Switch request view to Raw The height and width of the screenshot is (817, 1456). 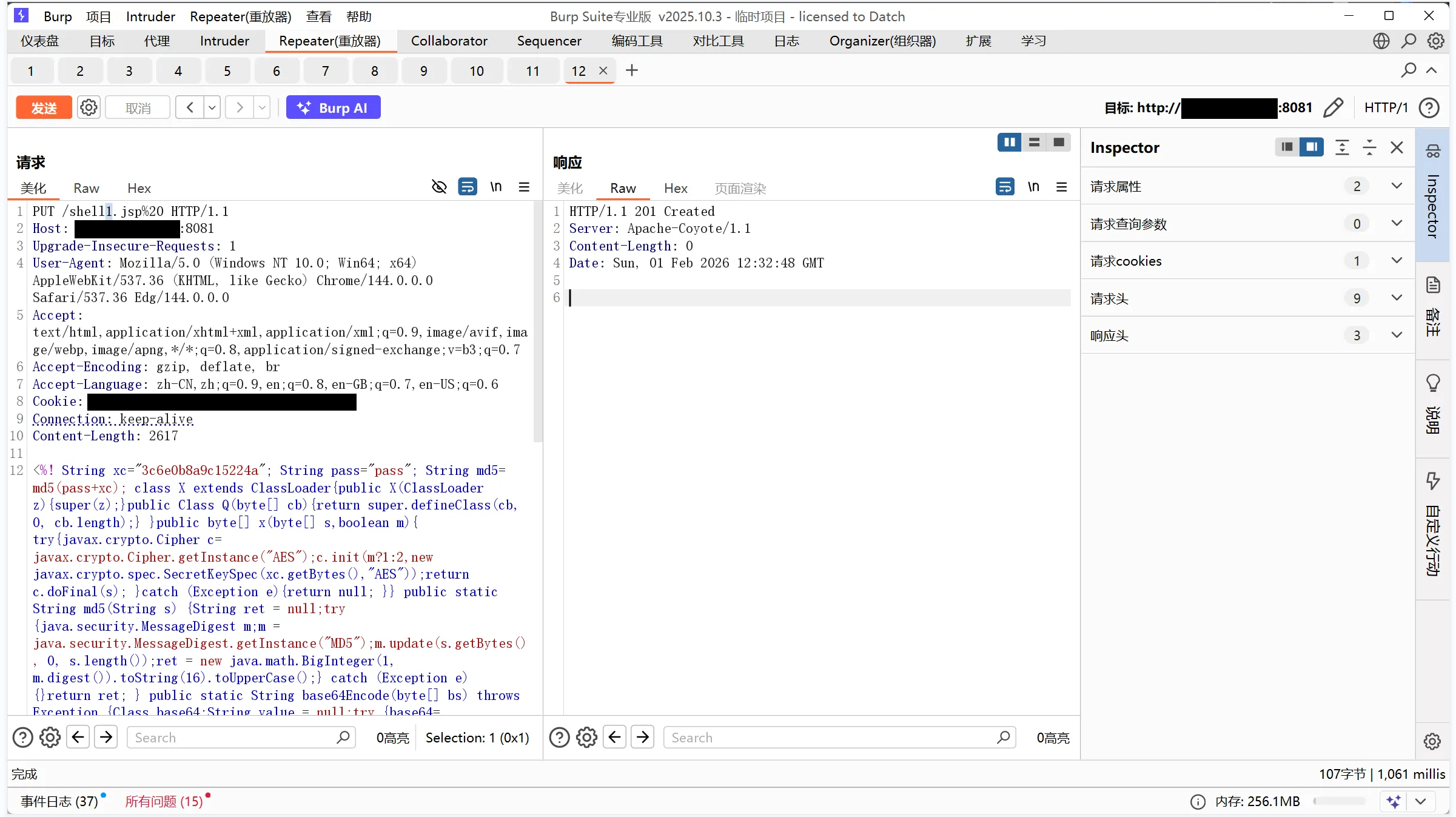[86, 189]
